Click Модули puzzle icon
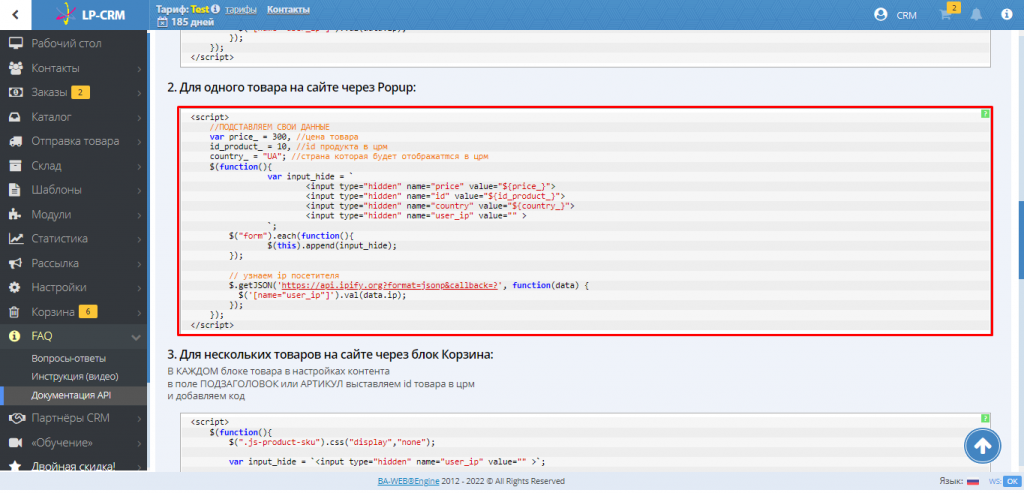Screen dimensions: 1024x493 16,214
